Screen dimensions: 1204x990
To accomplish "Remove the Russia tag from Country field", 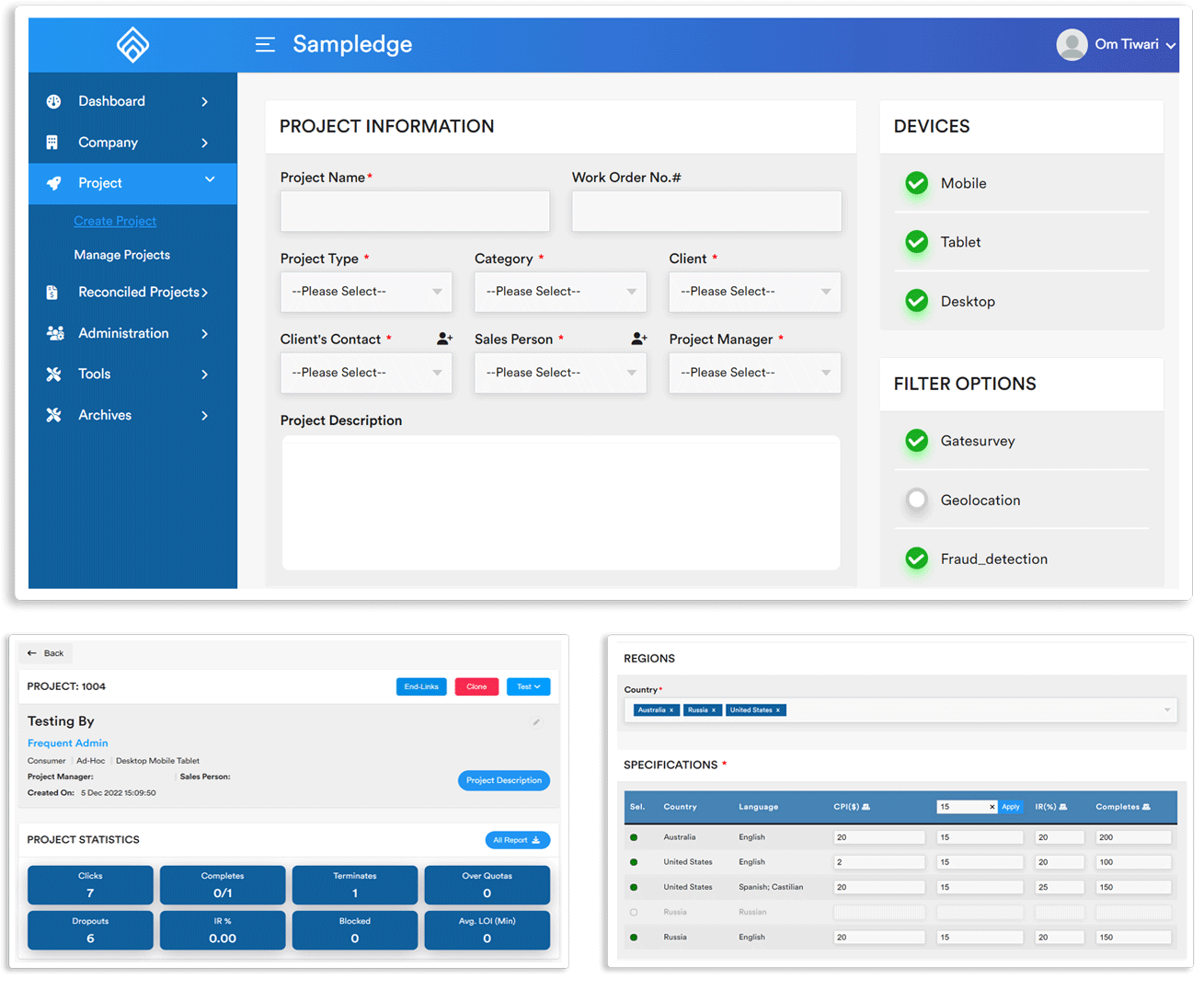I will (714, 710).
